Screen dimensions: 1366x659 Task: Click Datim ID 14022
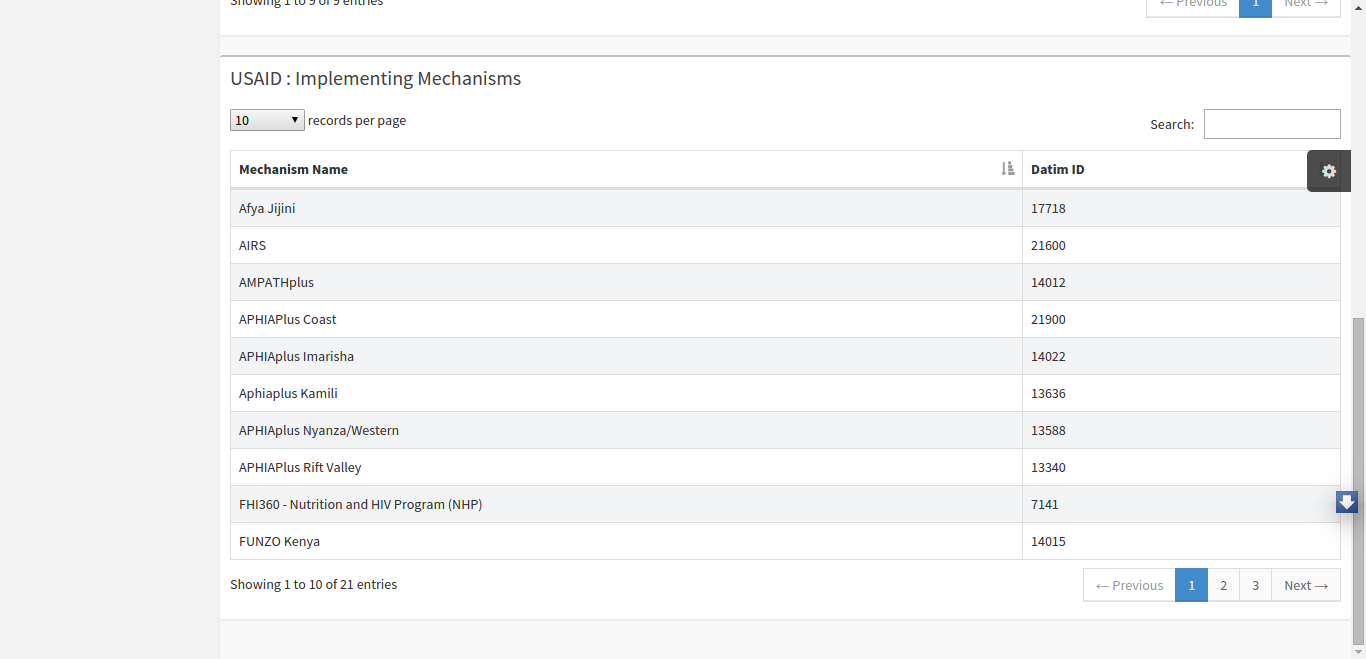coord(1048,356)
